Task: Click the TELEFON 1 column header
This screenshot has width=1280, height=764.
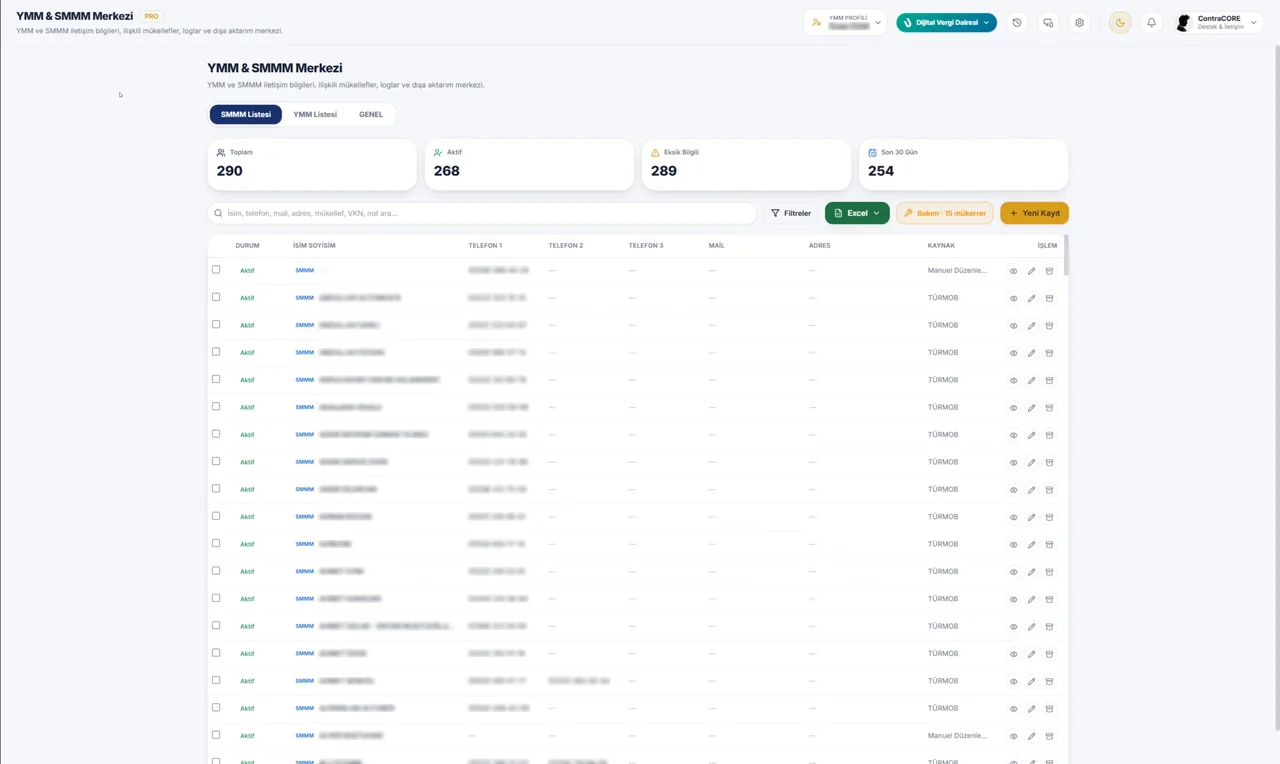Action: [485, 245]
